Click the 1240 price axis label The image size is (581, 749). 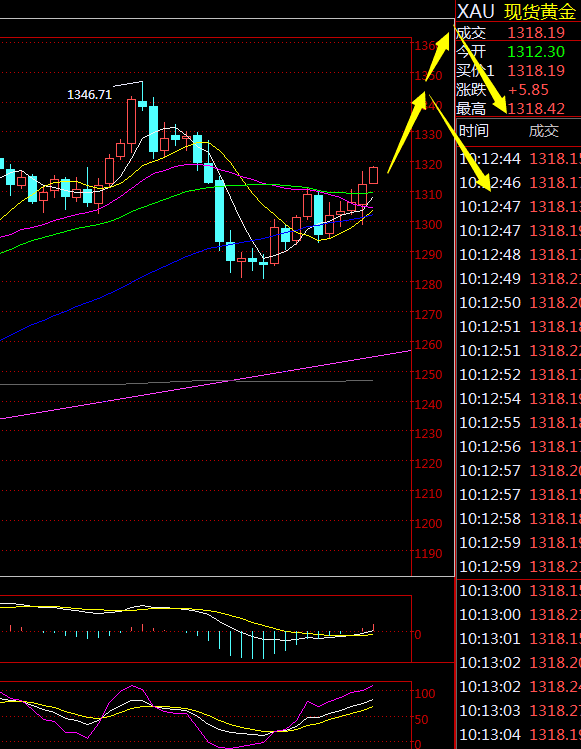click(x=429, y=405)
